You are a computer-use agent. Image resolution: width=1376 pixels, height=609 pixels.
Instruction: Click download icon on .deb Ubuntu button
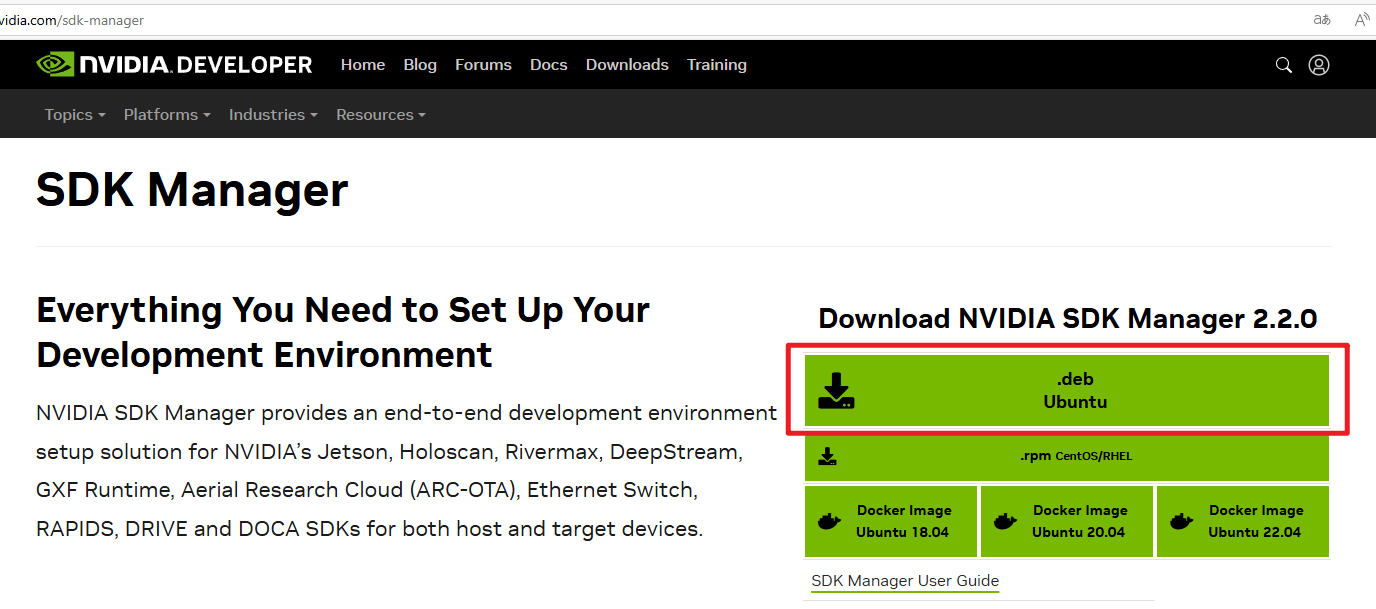[836, 391]
